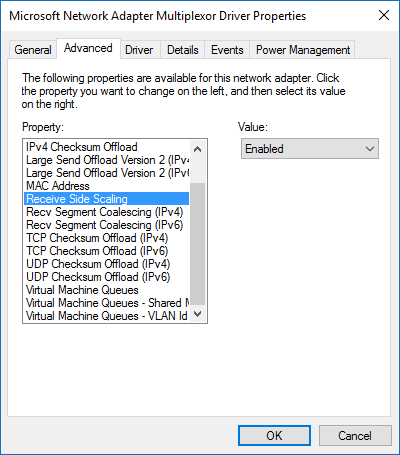Screen dimensions: 400x455
Task: Close the properties dialog window
Action: 384,15
